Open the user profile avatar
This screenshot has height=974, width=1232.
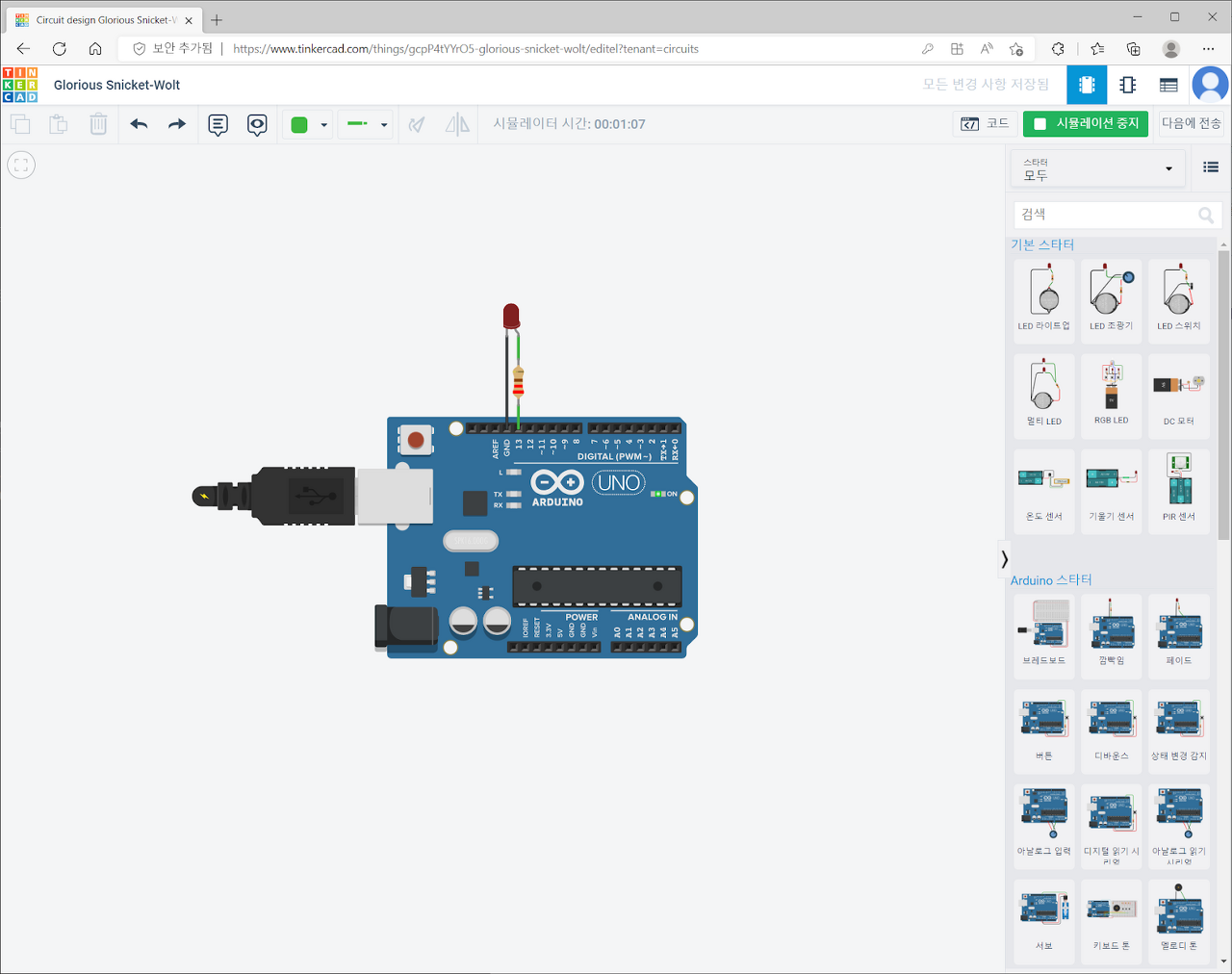tap(1210, 85)
